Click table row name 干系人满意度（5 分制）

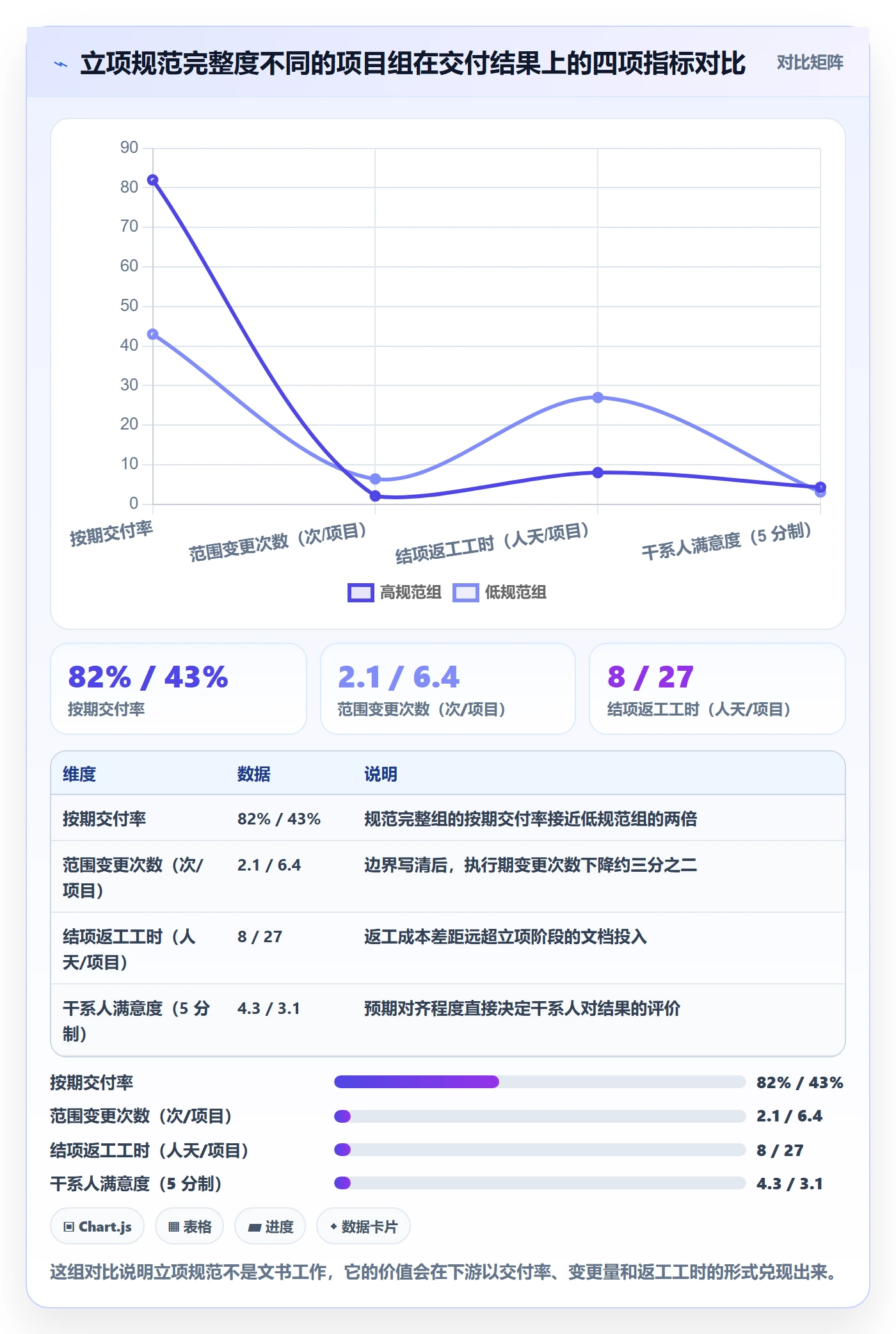[x=136, y=1021]
